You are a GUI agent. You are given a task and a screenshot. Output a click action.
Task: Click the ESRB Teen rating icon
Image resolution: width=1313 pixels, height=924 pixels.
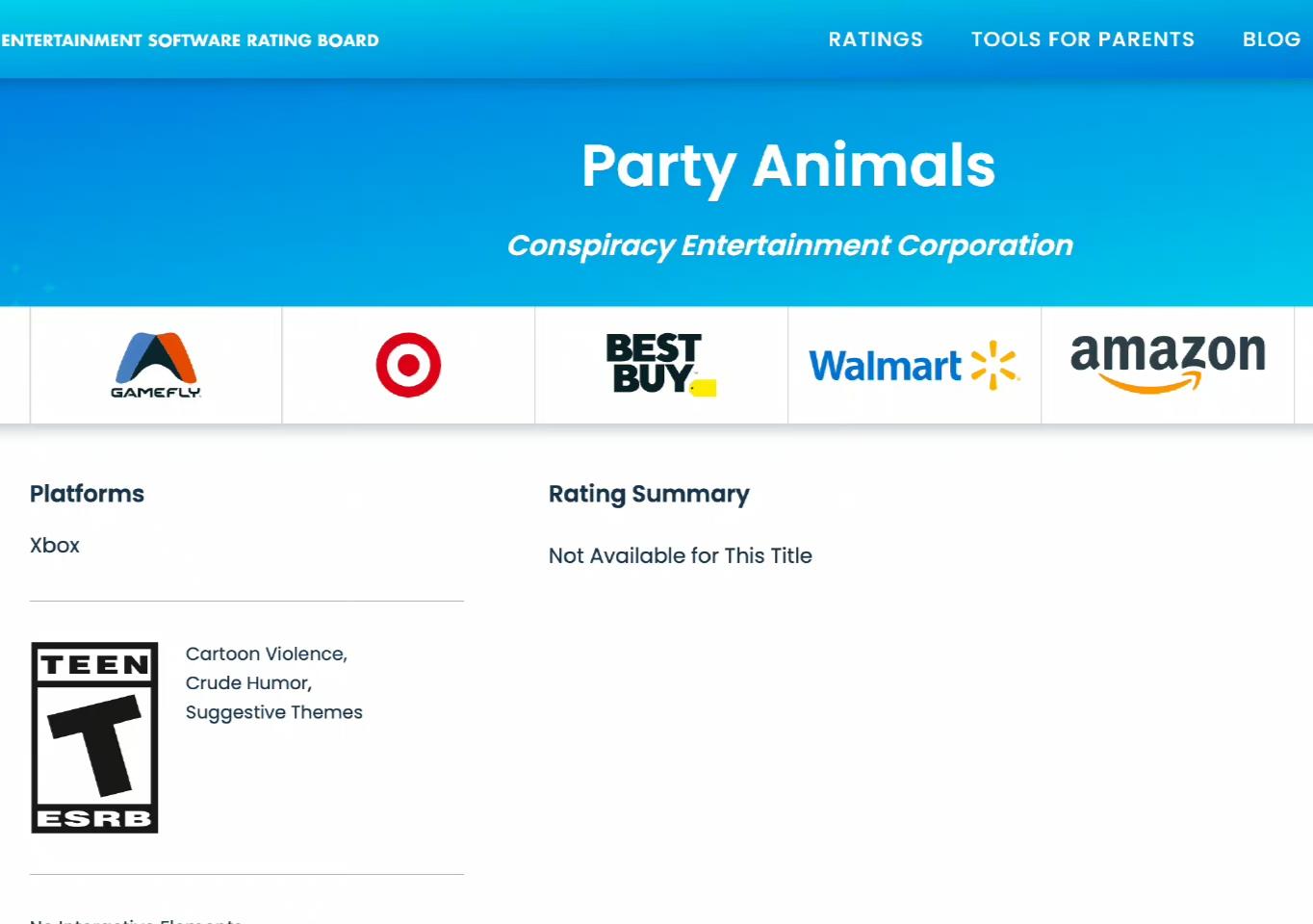coord(94,737)
